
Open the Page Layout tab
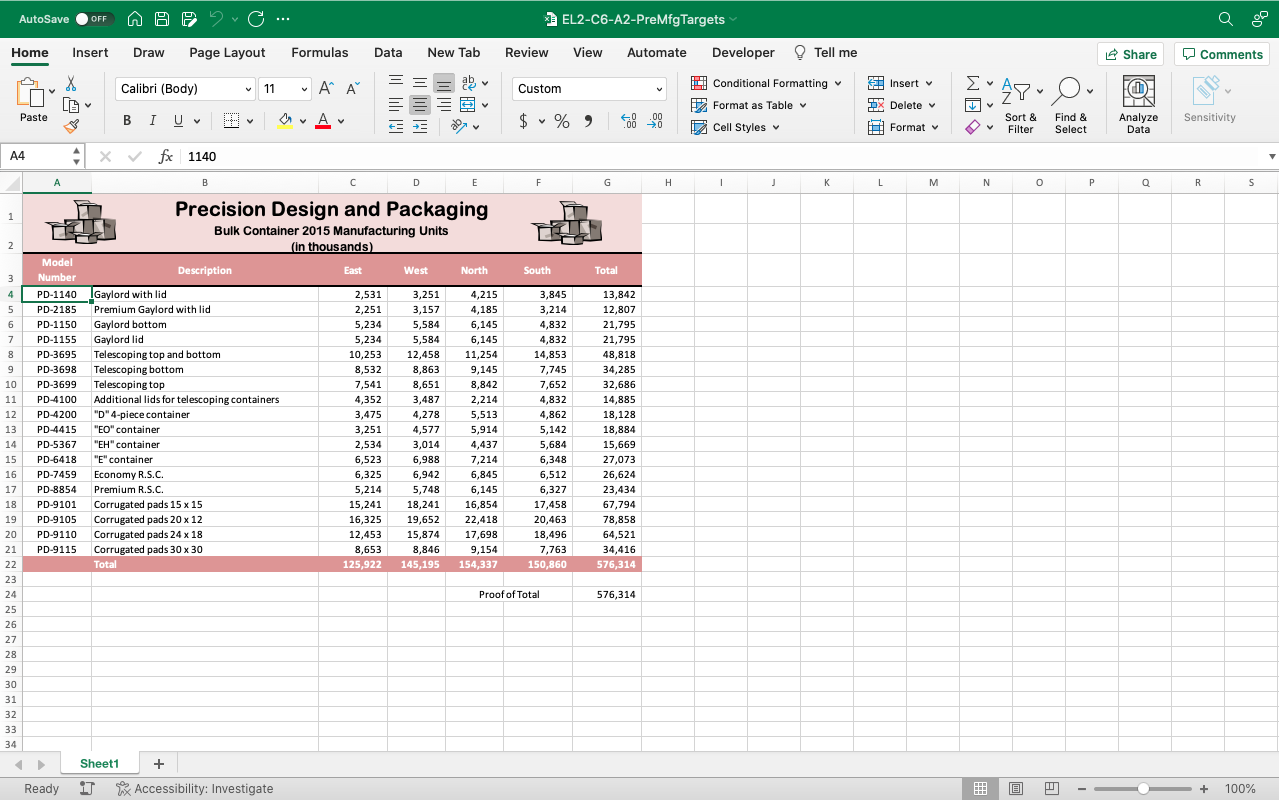pyautogui.click(x=227, y=53)
